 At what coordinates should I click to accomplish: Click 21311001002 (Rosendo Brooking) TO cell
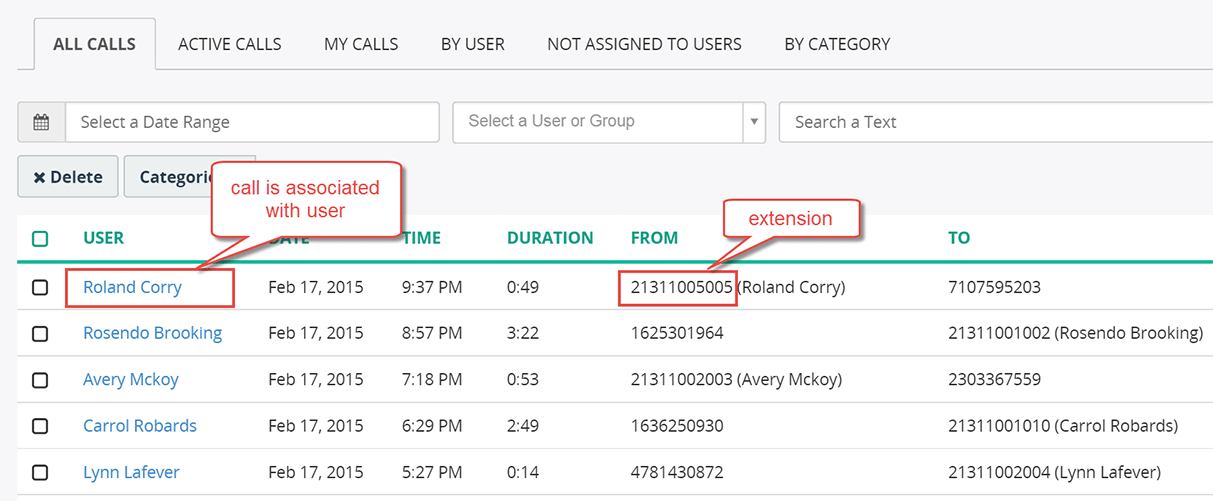tap(1075, 333)
